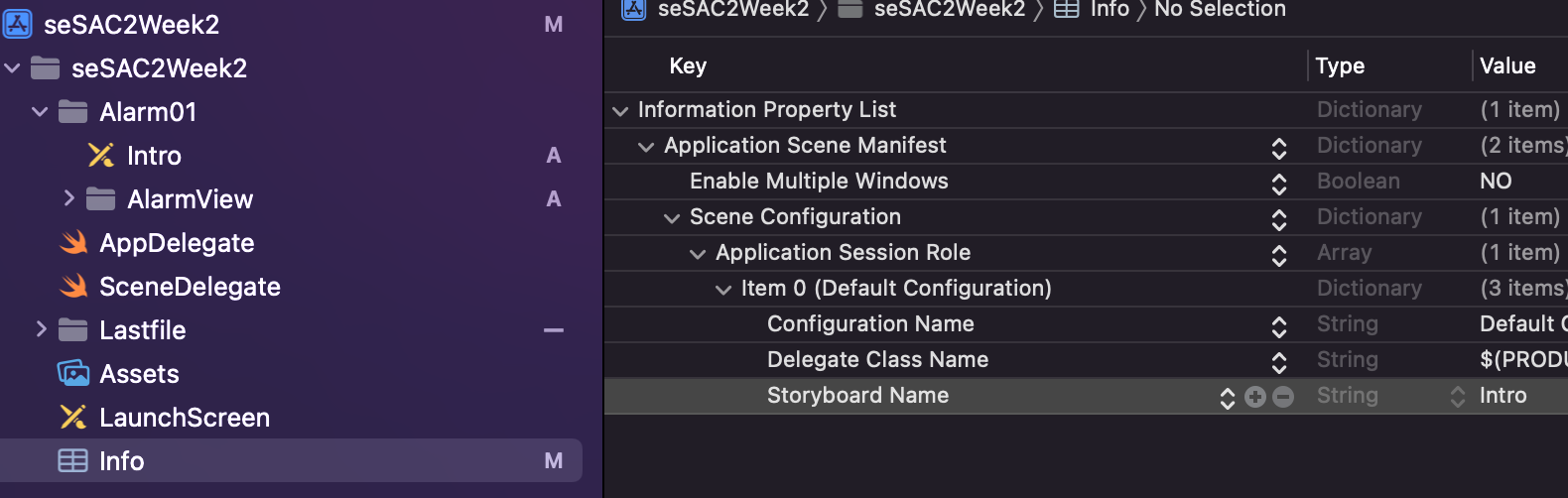Screen dimensions: 1568x498
Task: Open the Assets catalog icon
Action: 73,374
